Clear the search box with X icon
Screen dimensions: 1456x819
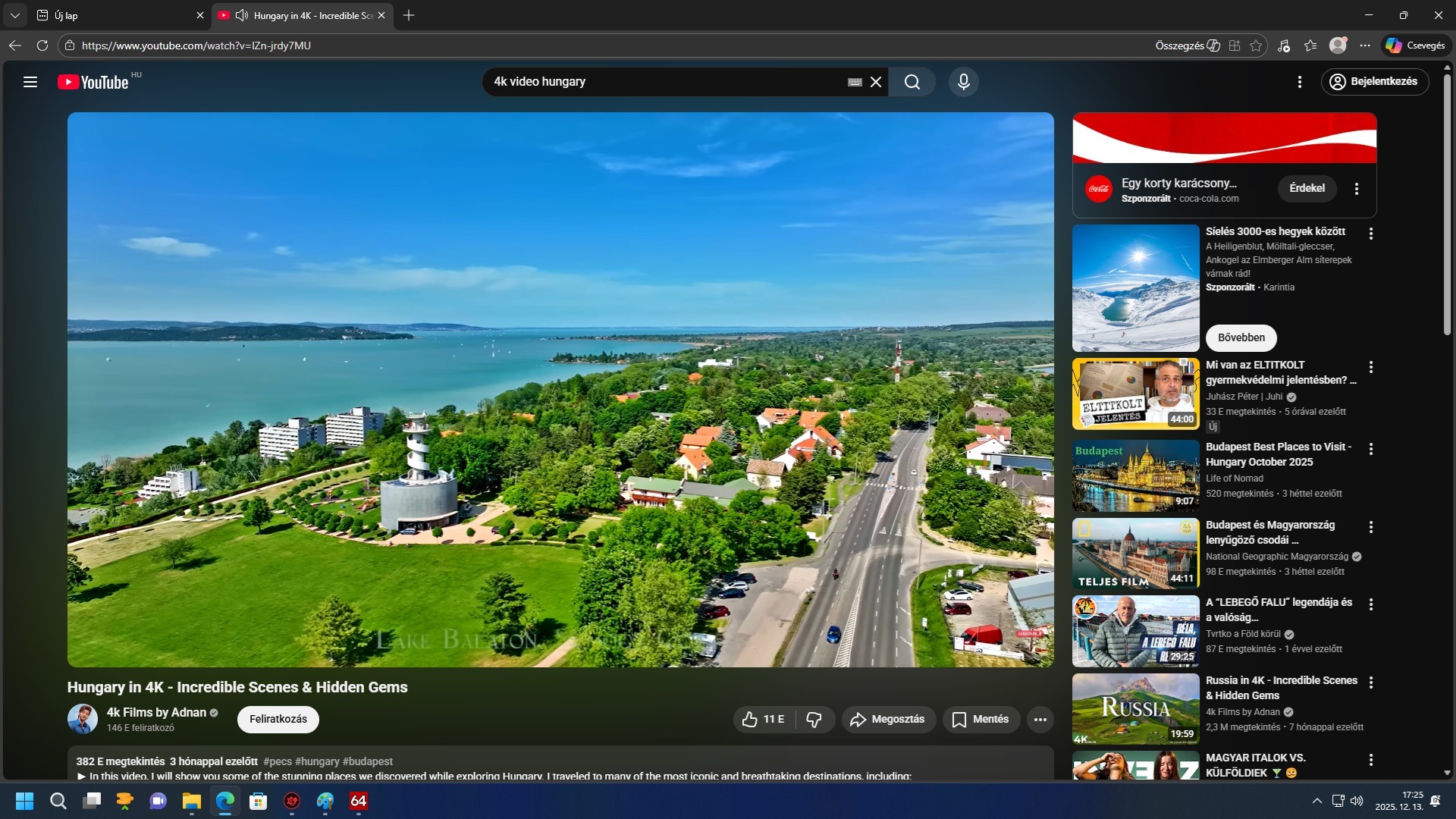[876, 82]
